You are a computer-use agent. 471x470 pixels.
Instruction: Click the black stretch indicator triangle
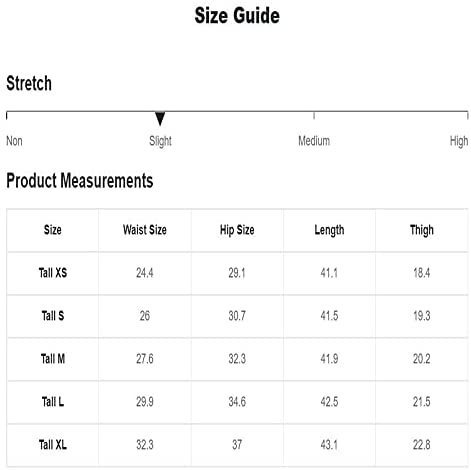(160, 119)
